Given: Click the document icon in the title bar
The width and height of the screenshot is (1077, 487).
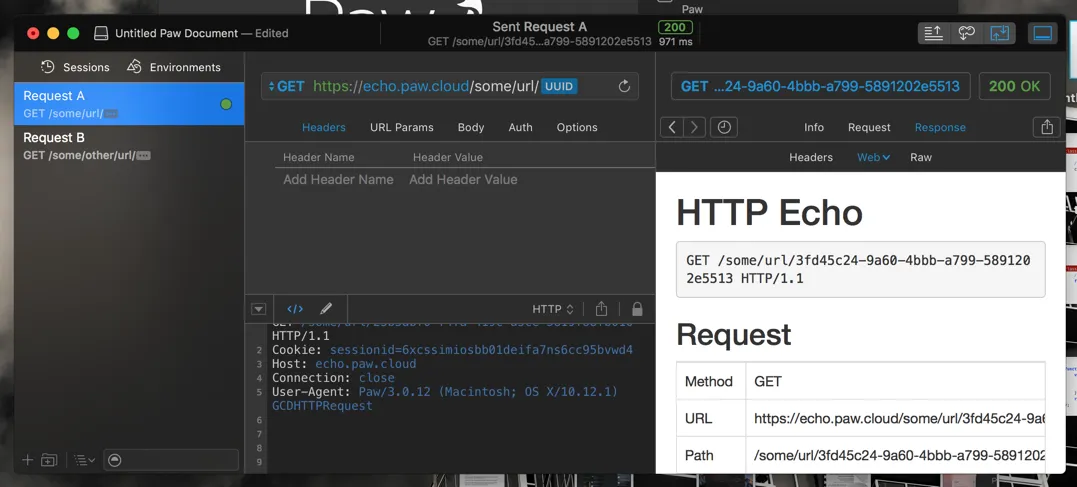Looking at the screenshot, I should click(x=101, y=33).
